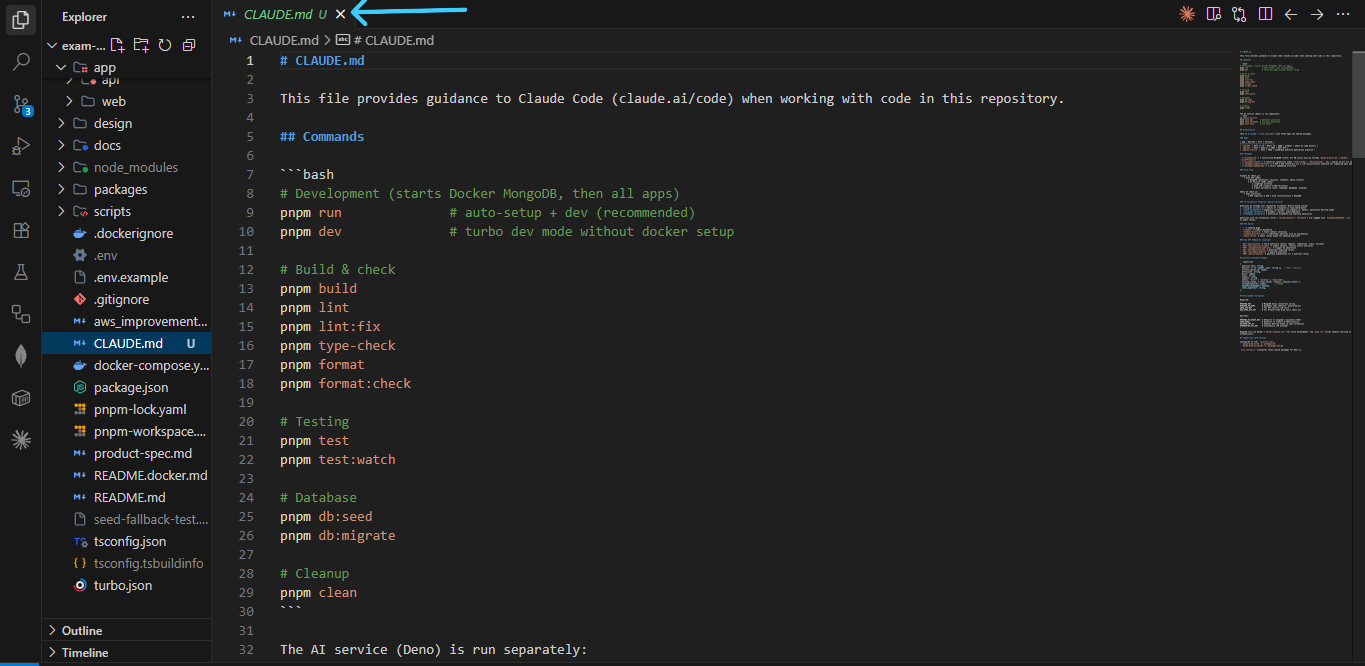Navigate back with the left arrow
The height and width of the screenshot is (666, 1365).
coord(1291,14)
